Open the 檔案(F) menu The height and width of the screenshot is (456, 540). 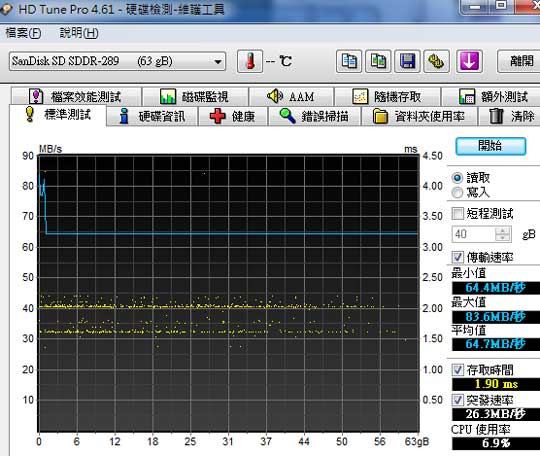(23, 33)
